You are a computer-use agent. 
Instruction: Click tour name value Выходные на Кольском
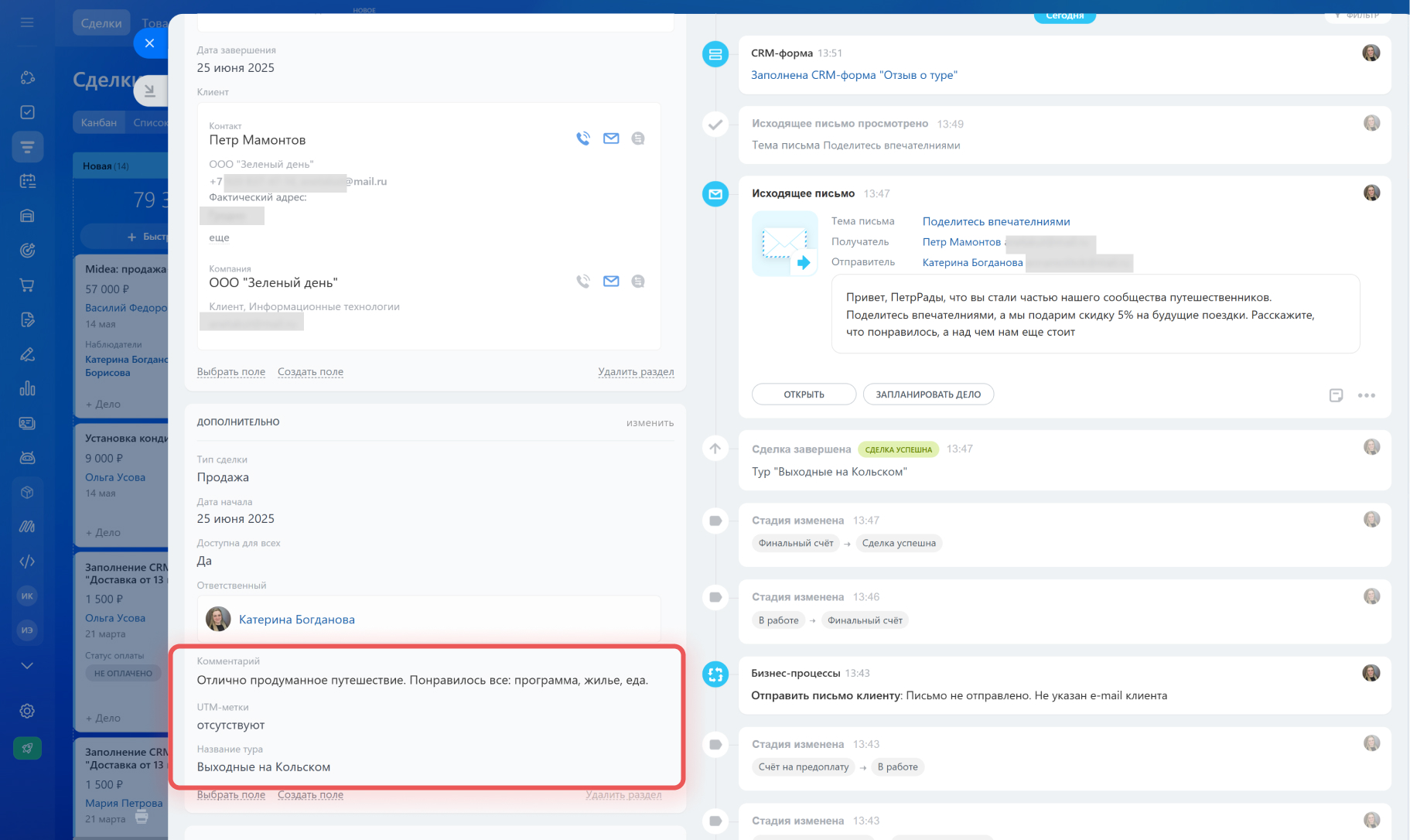click(x=263, y=767)
